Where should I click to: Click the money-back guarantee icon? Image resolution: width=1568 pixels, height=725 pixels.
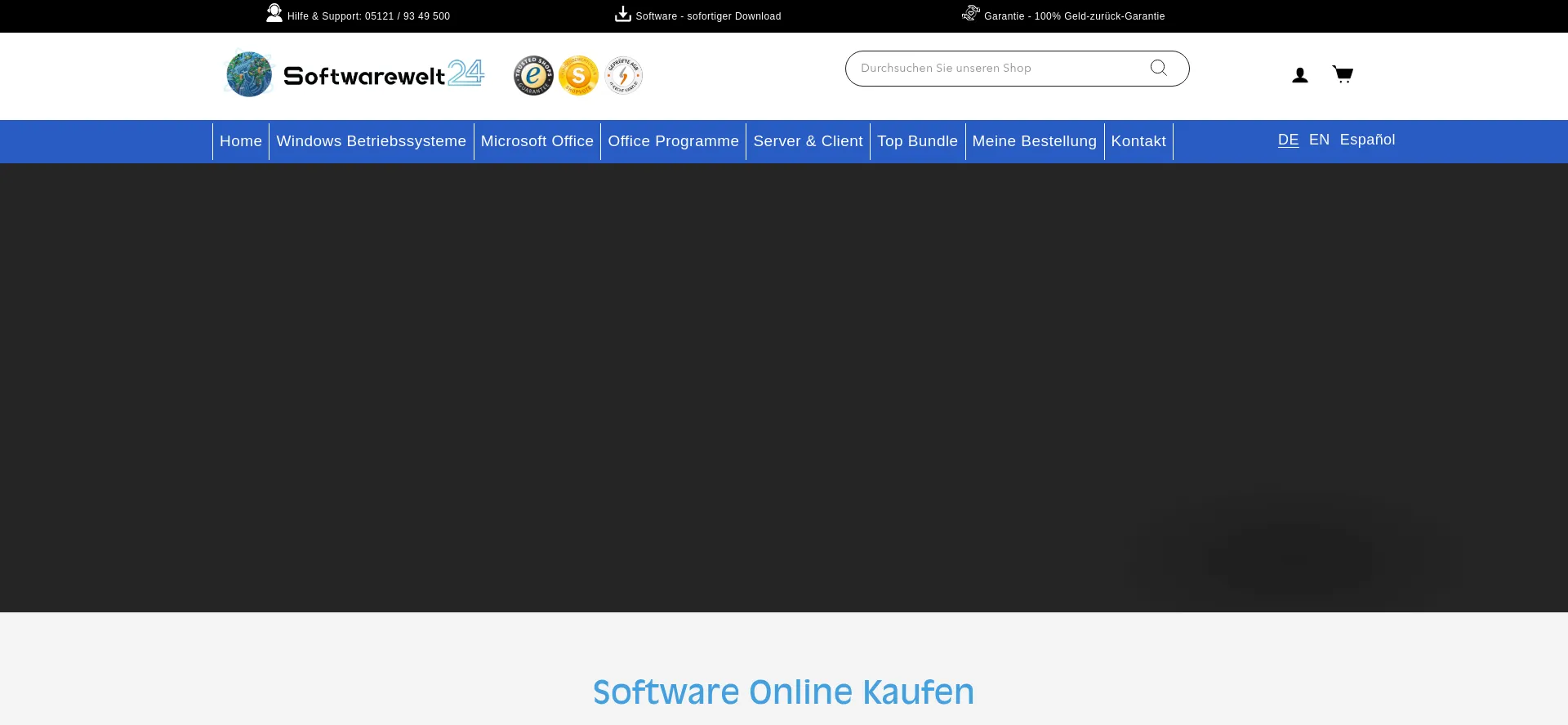click(x=971, y=13)
